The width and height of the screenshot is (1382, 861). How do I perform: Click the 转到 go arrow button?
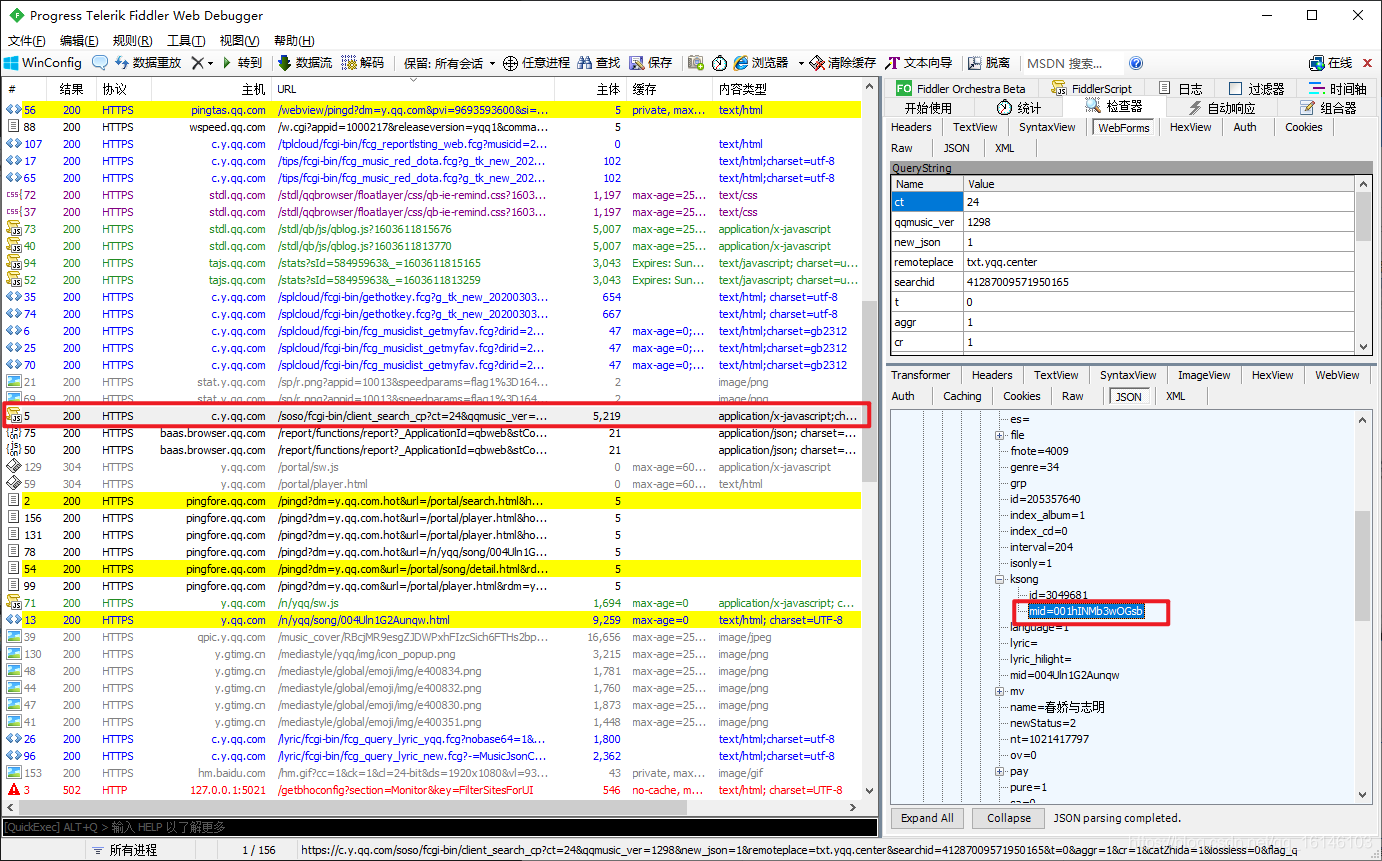point(241,63)
